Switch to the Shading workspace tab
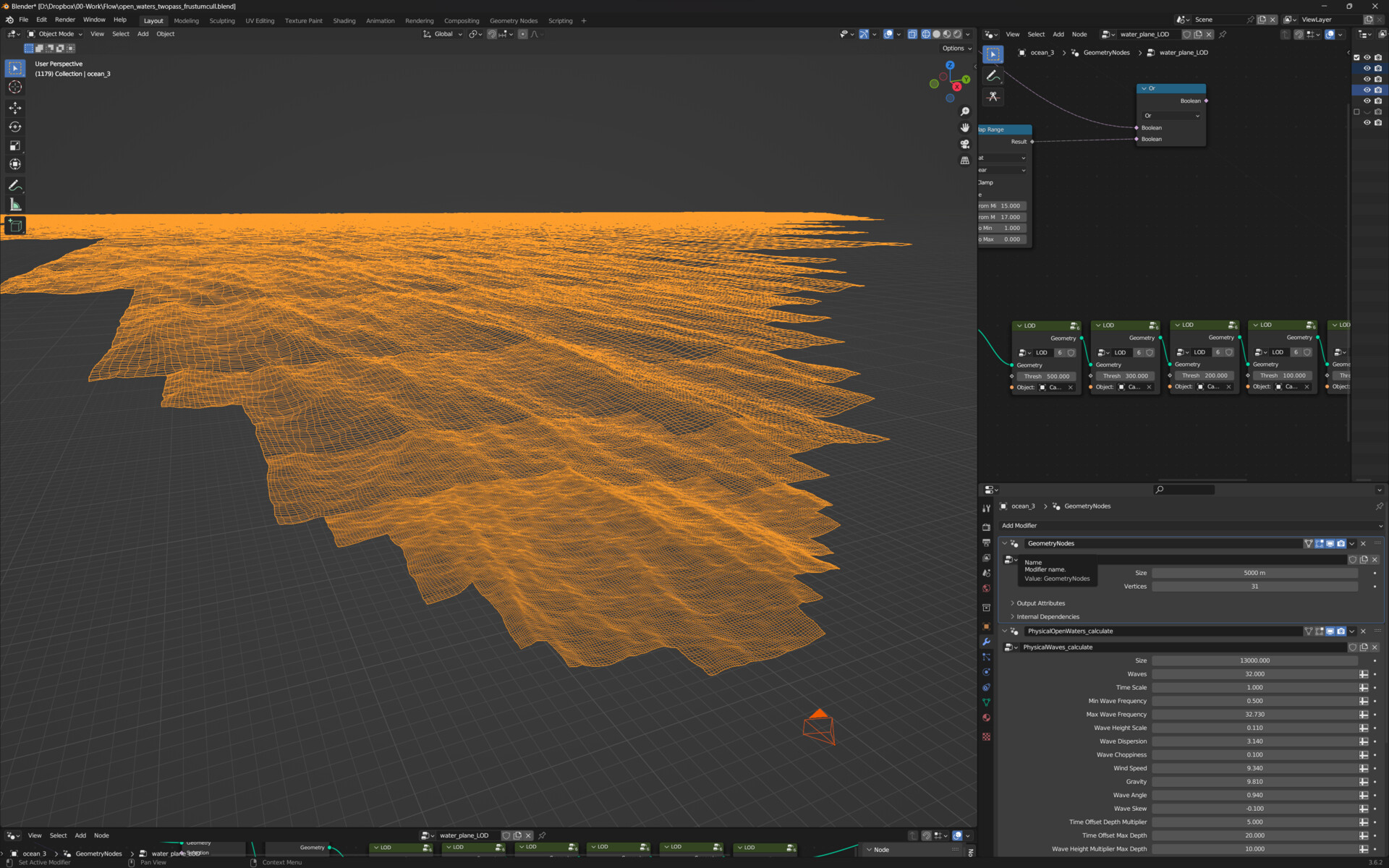 [344, 20]
